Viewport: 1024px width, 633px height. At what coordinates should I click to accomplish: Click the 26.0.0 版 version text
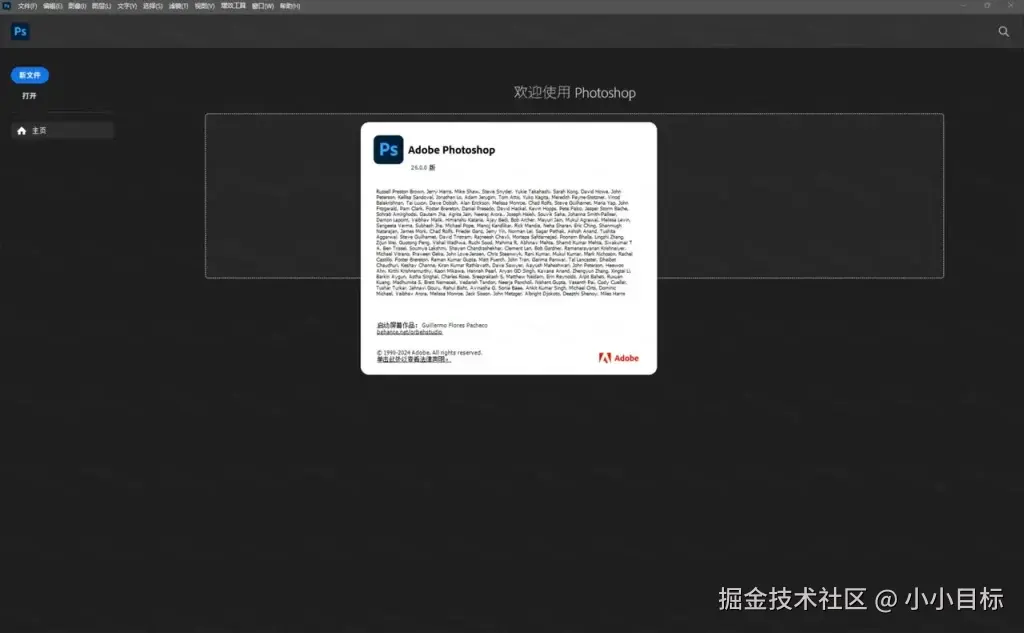(x=423, y=168)
